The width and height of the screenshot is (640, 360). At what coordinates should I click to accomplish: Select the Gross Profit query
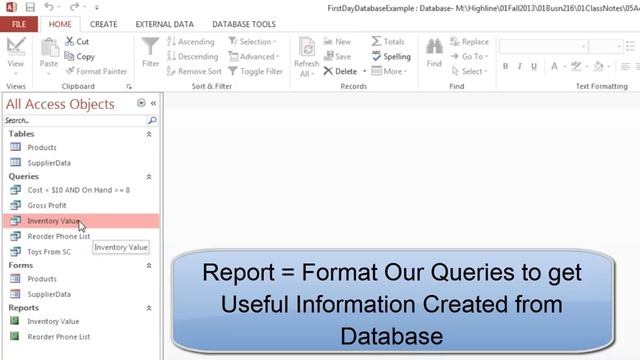pyautogui.click(x=82, y=205)
